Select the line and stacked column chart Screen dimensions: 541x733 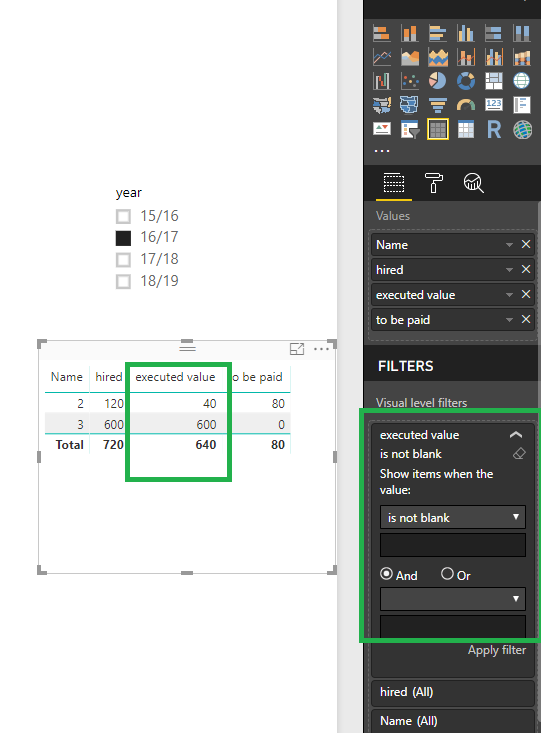tap(466, 57)
